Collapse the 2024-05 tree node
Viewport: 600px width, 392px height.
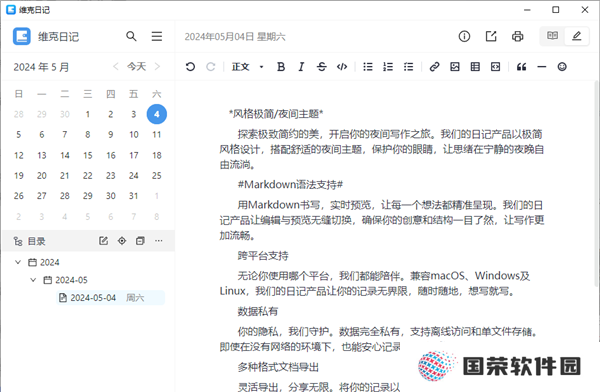coord(33,280)
